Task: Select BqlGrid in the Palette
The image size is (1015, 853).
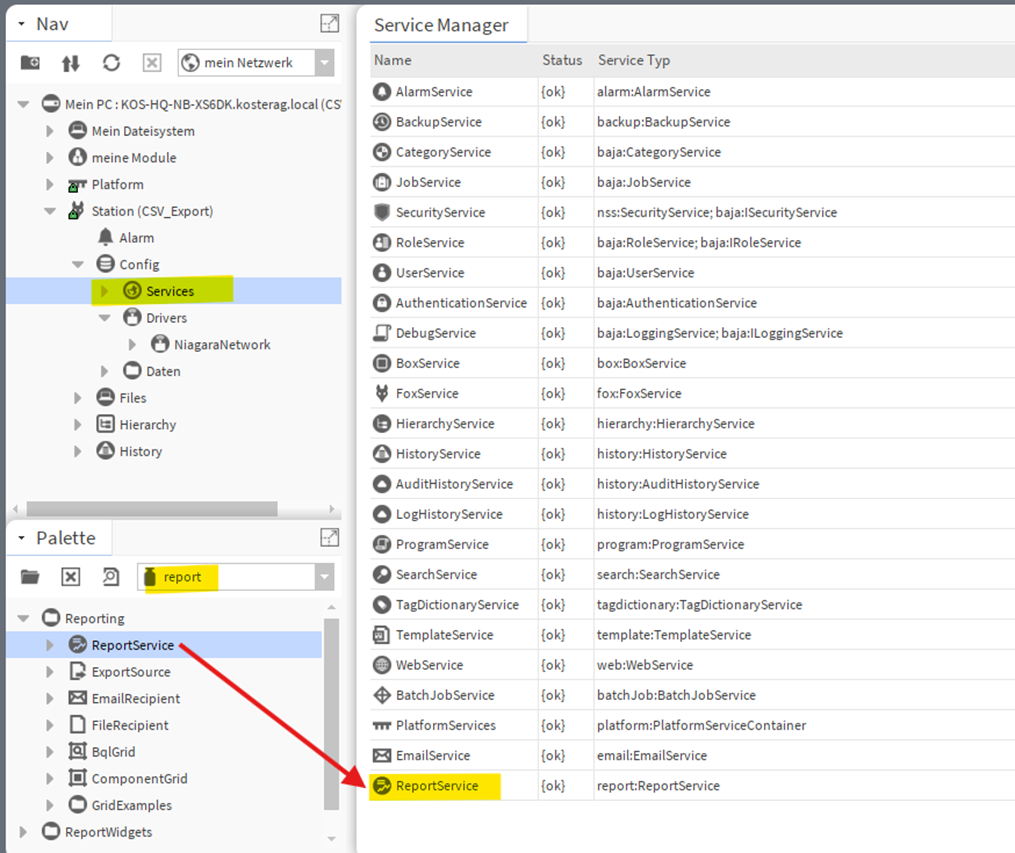Action: coord(113,752)
